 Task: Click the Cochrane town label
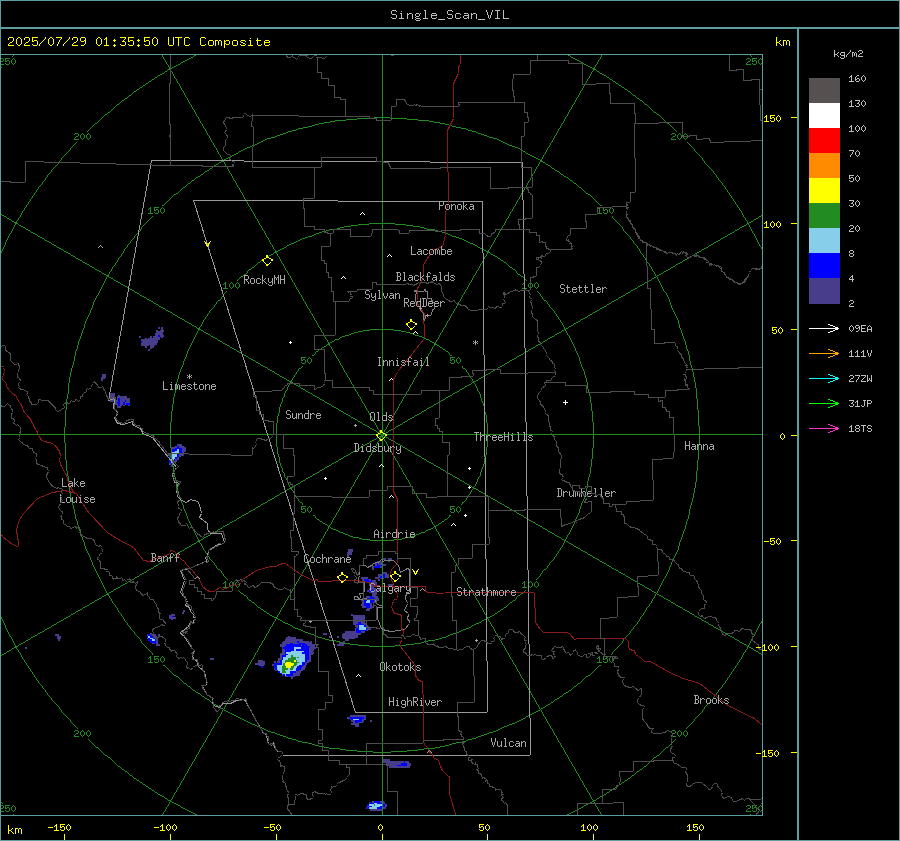(x=327, y=559)
